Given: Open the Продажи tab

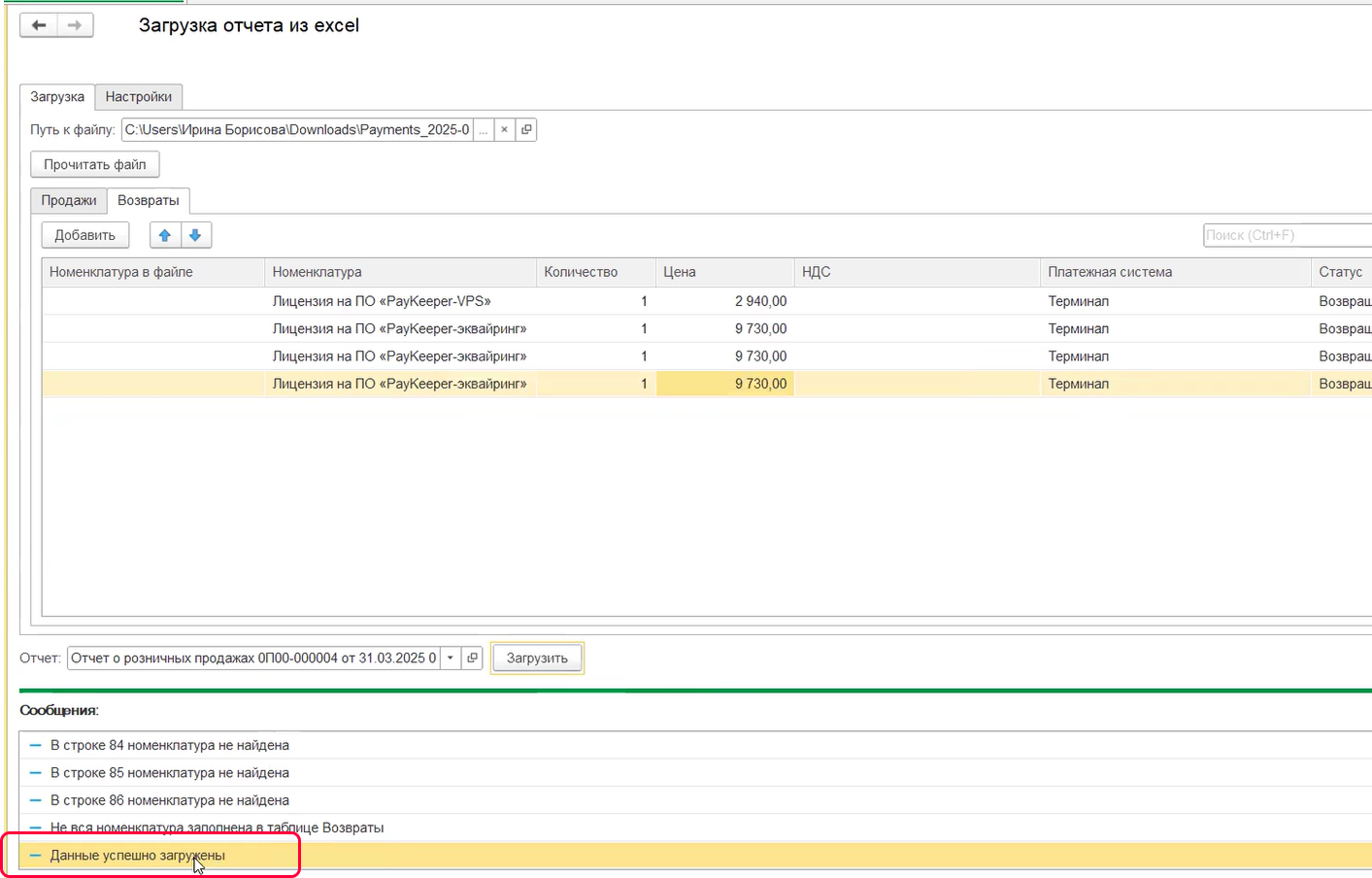Looking at the screenshot, I should 69,200.
